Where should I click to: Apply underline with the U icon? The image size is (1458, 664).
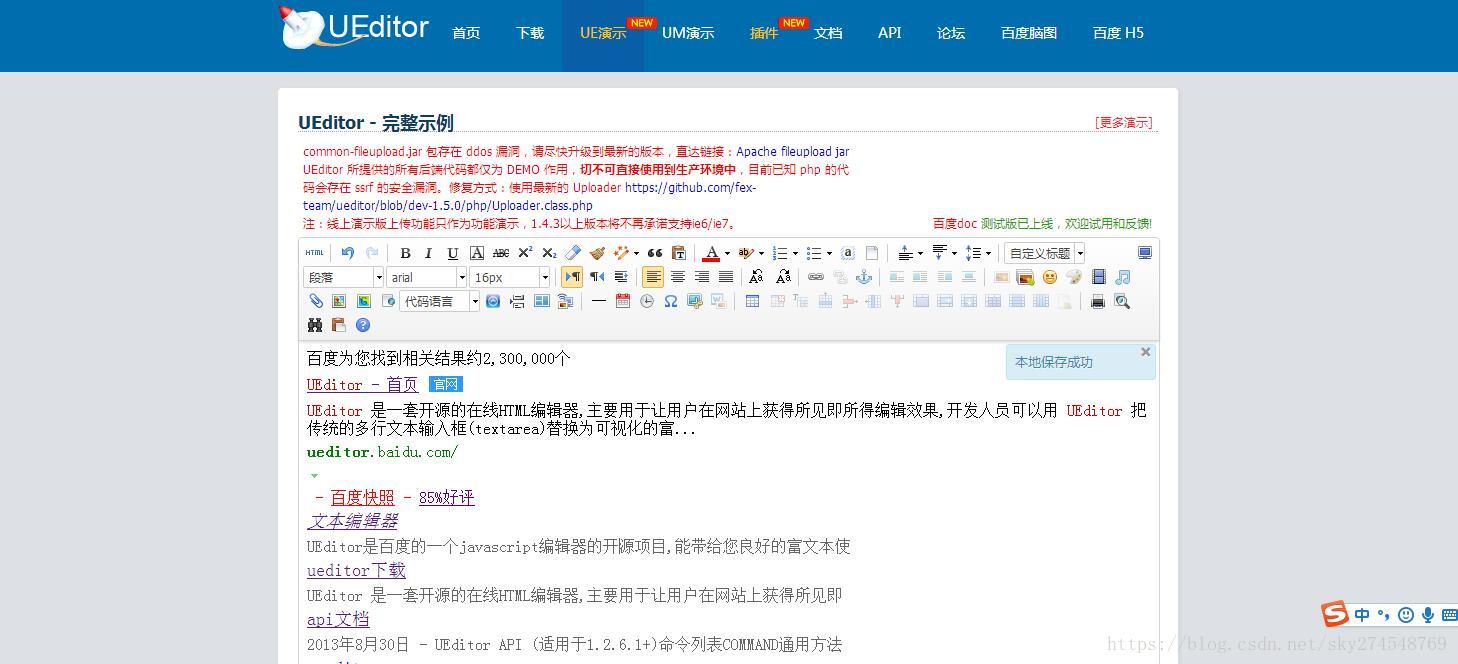coord(452,253)
